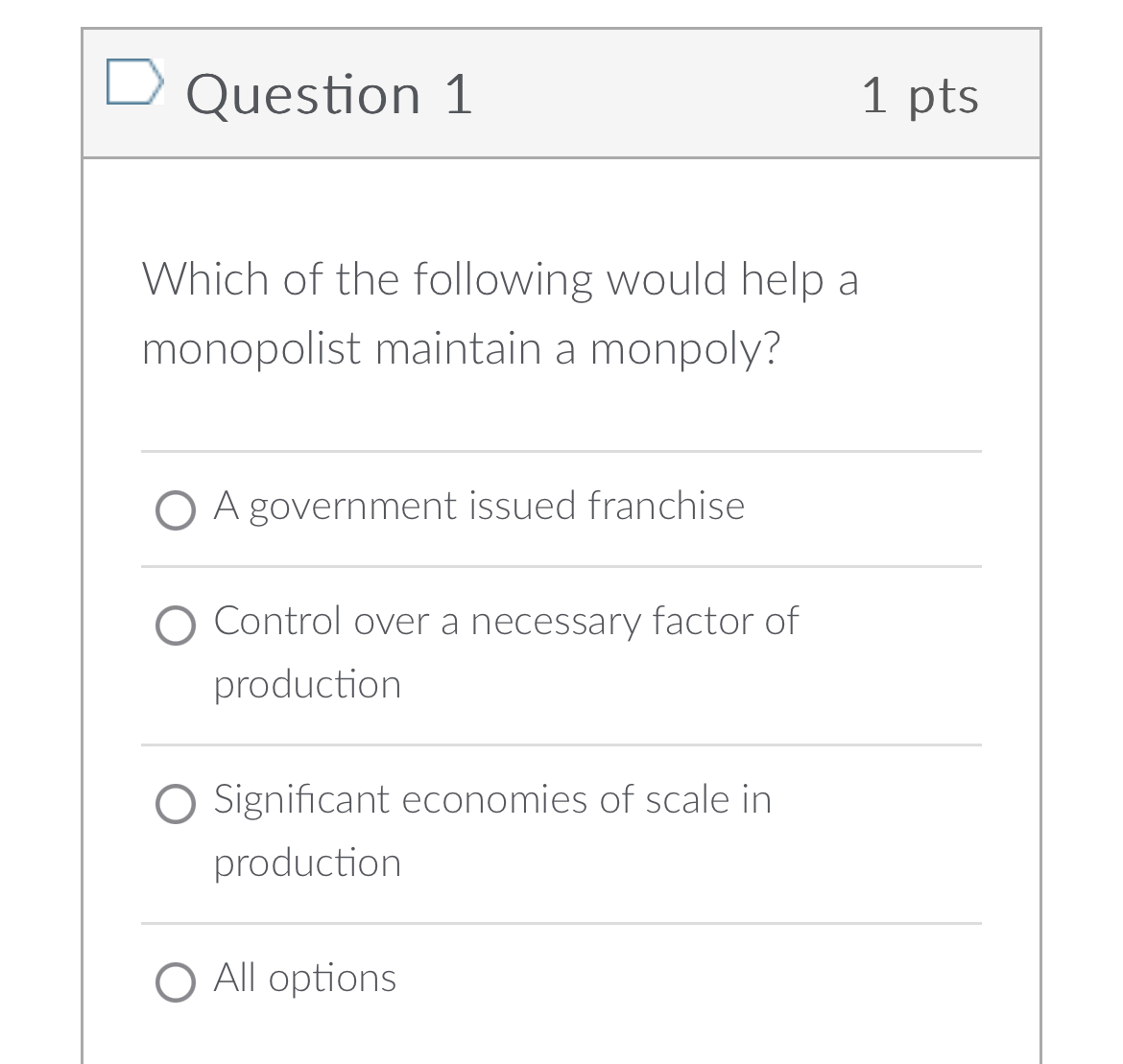Click the word 'monopolist' in the question
This screenshot has width=1123, height=1064.
[x=251, y=349]
